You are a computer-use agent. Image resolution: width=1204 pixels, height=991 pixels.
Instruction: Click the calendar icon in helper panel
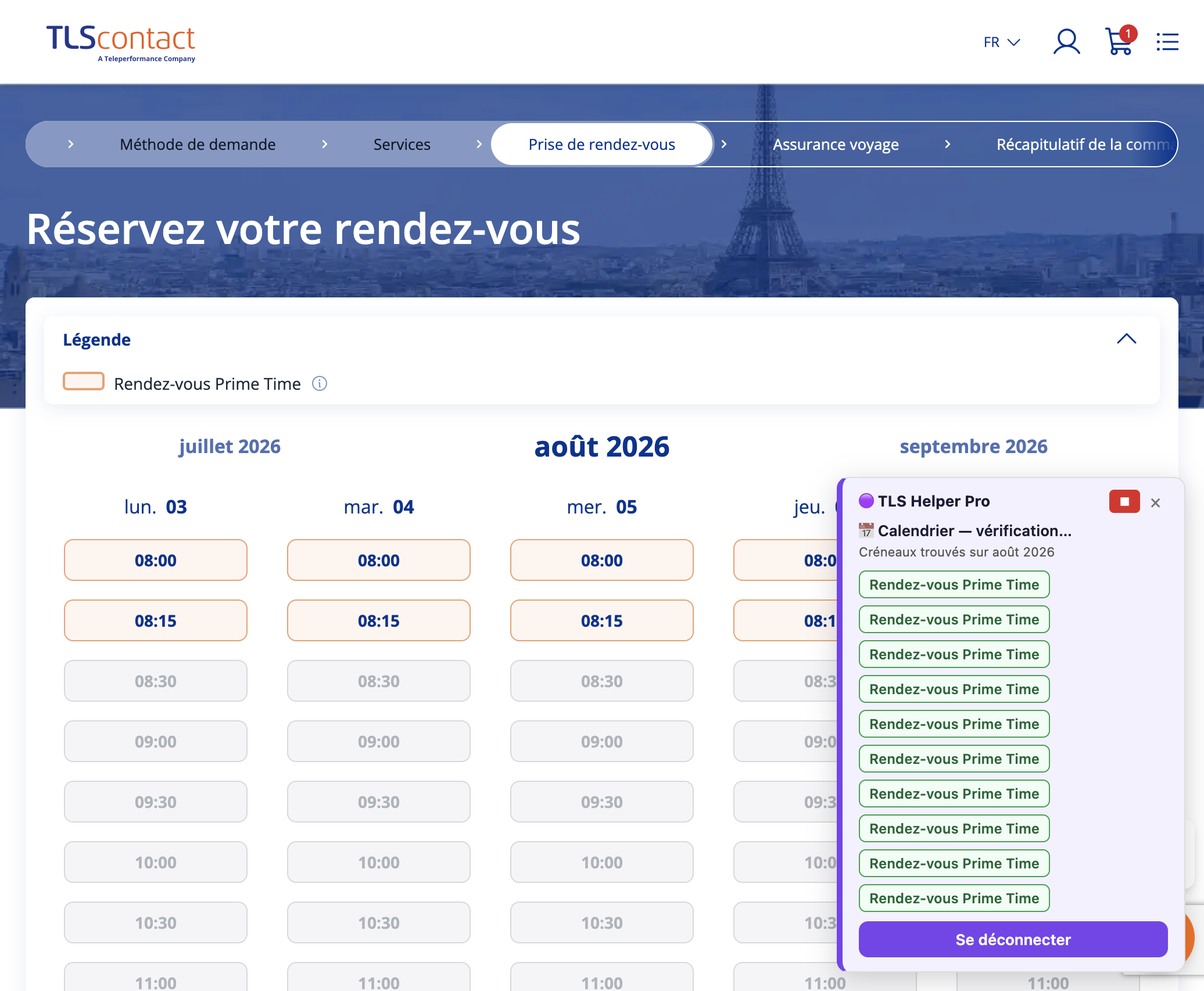point(866,530)
